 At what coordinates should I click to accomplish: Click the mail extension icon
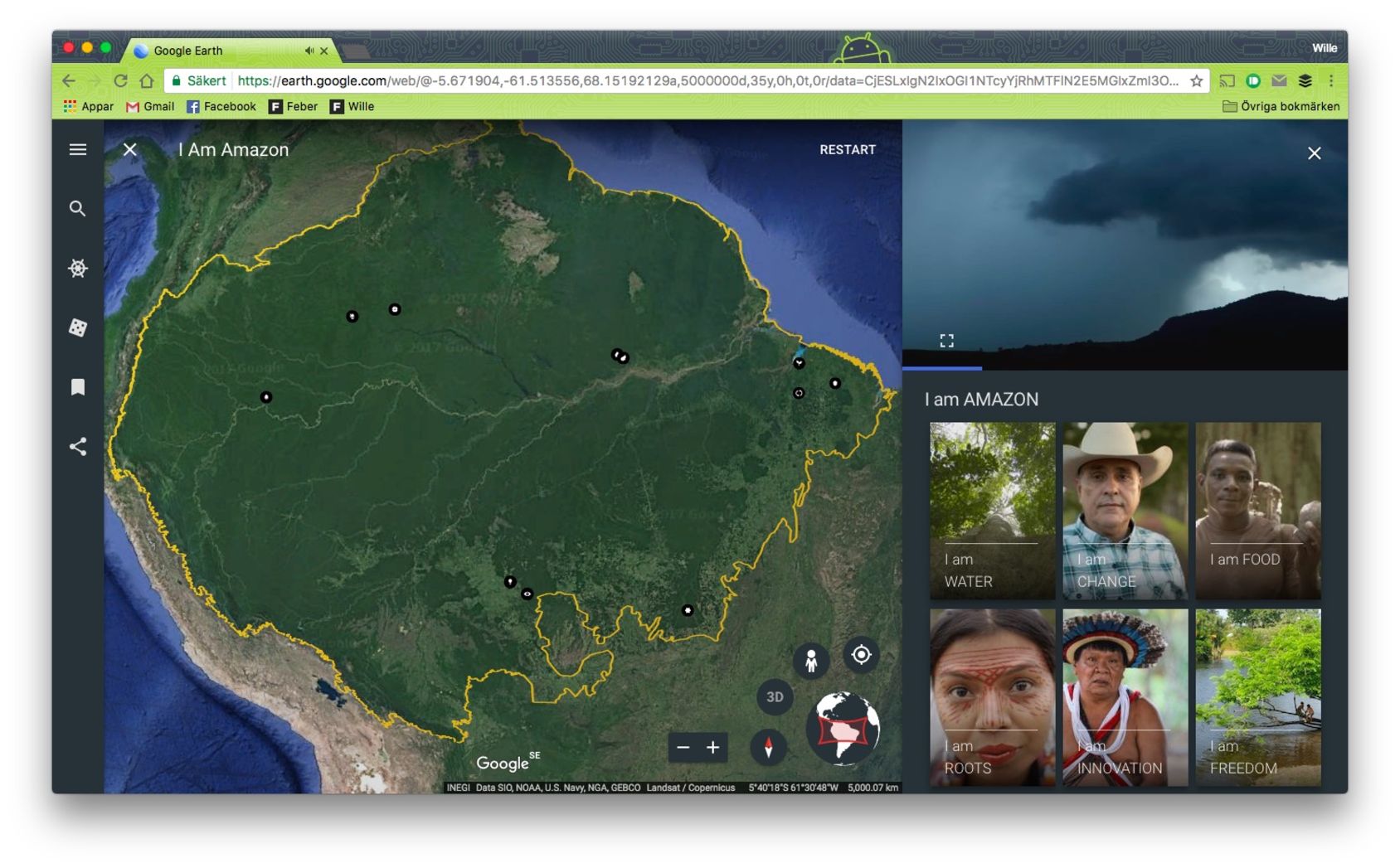pyautogui.click(x=1279, y=81)
